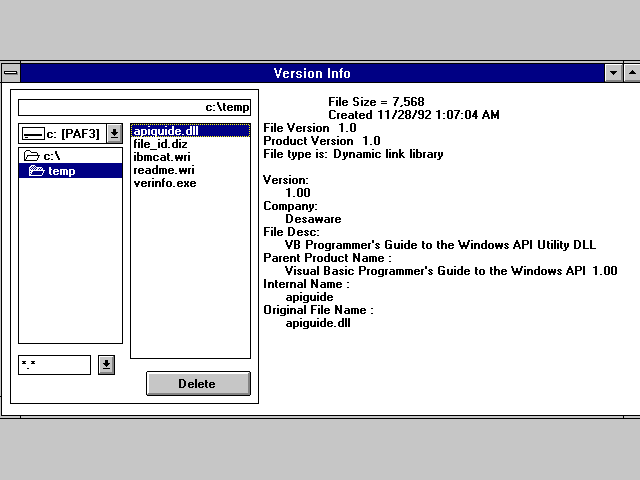Click the drive icon in the drive selector

(x=32, y=133)
